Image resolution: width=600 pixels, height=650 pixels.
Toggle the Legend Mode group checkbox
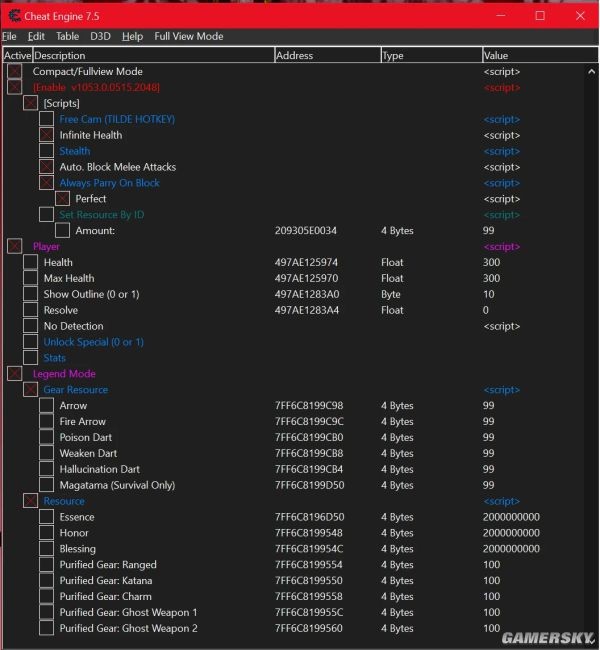[x=15, y=374]
